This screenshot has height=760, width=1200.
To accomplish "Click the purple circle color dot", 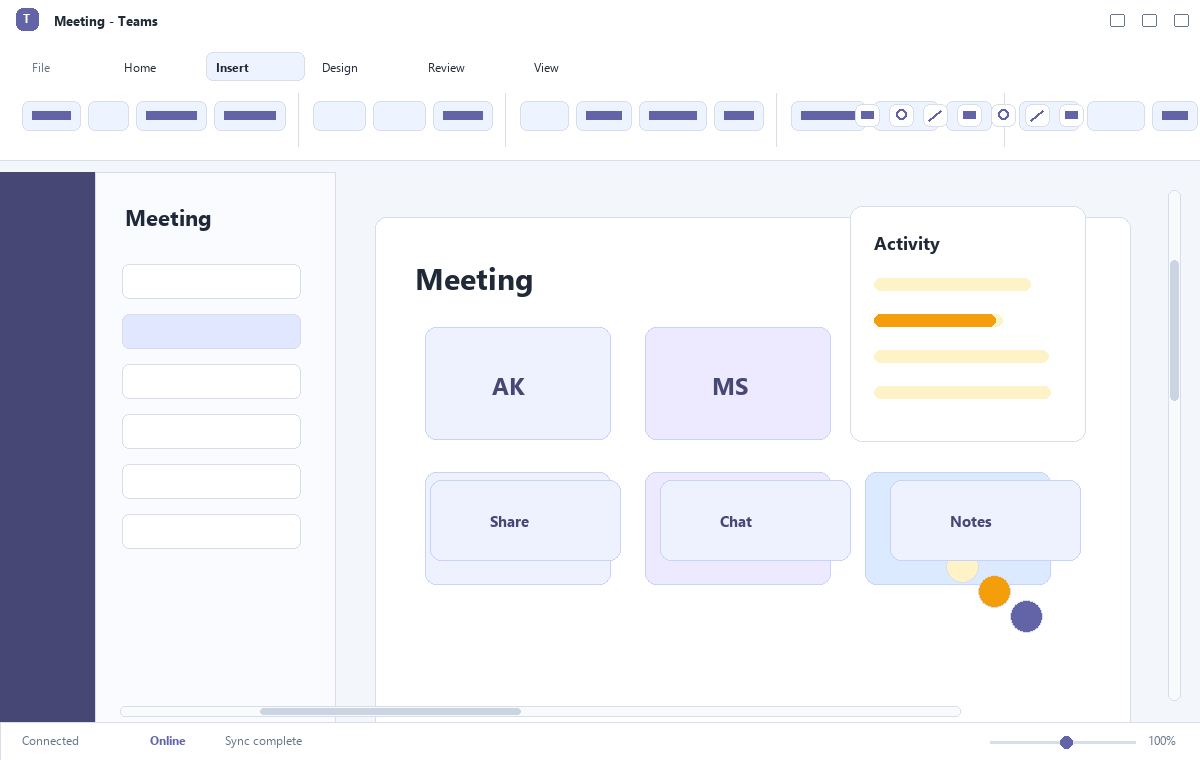I will point(1026,616).
